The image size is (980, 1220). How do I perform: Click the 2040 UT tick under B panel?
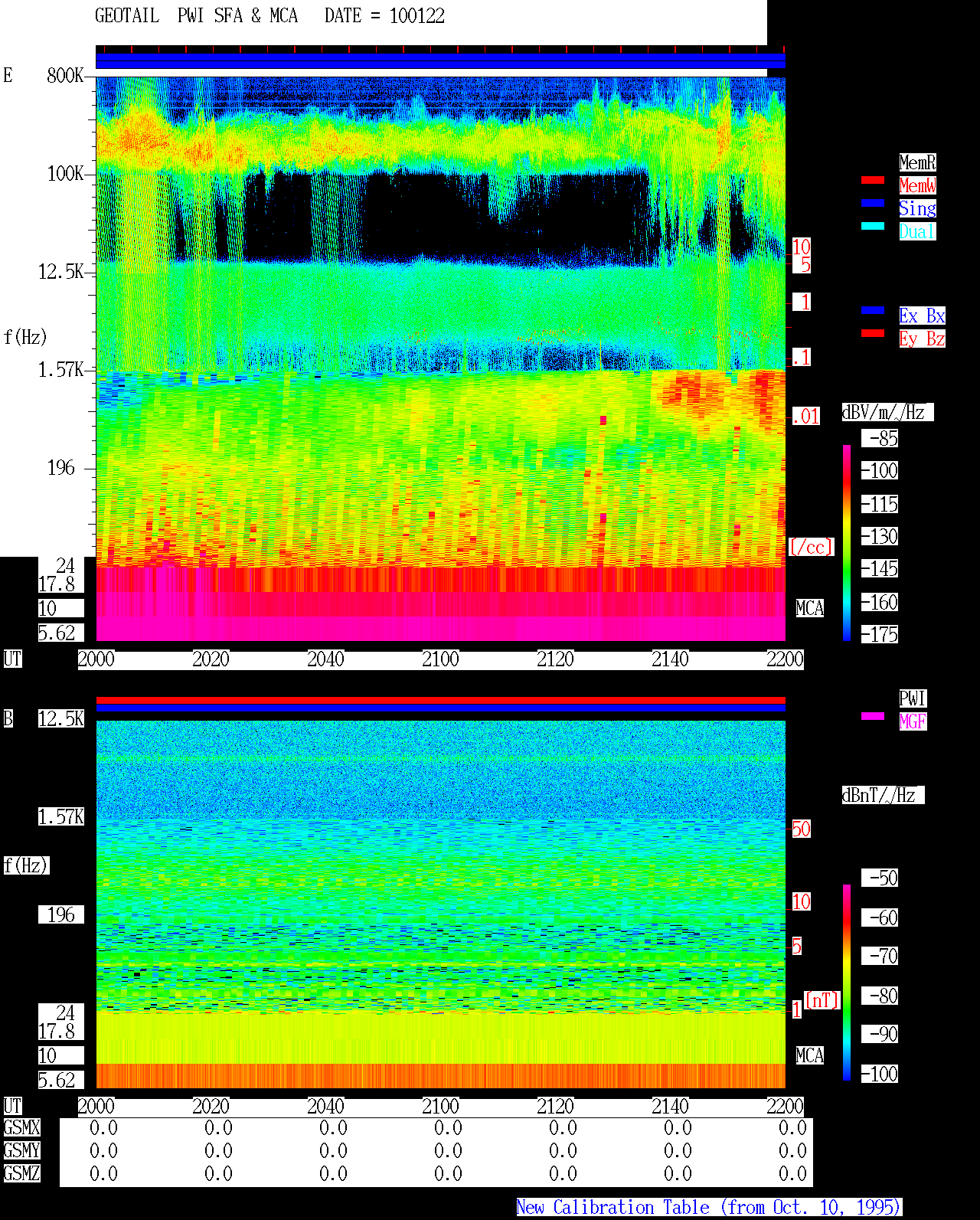click(x=325, y=1107)
